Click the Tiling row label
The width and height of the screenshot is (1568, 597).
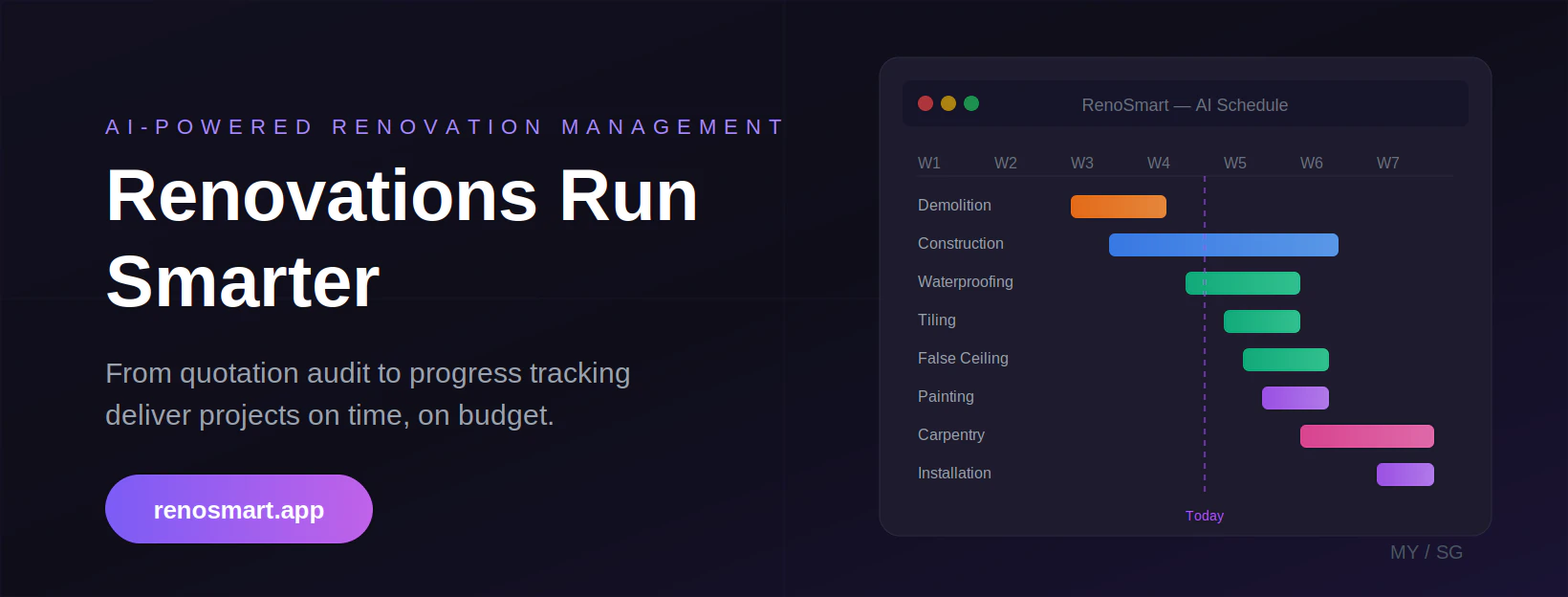tap(937, 320)
